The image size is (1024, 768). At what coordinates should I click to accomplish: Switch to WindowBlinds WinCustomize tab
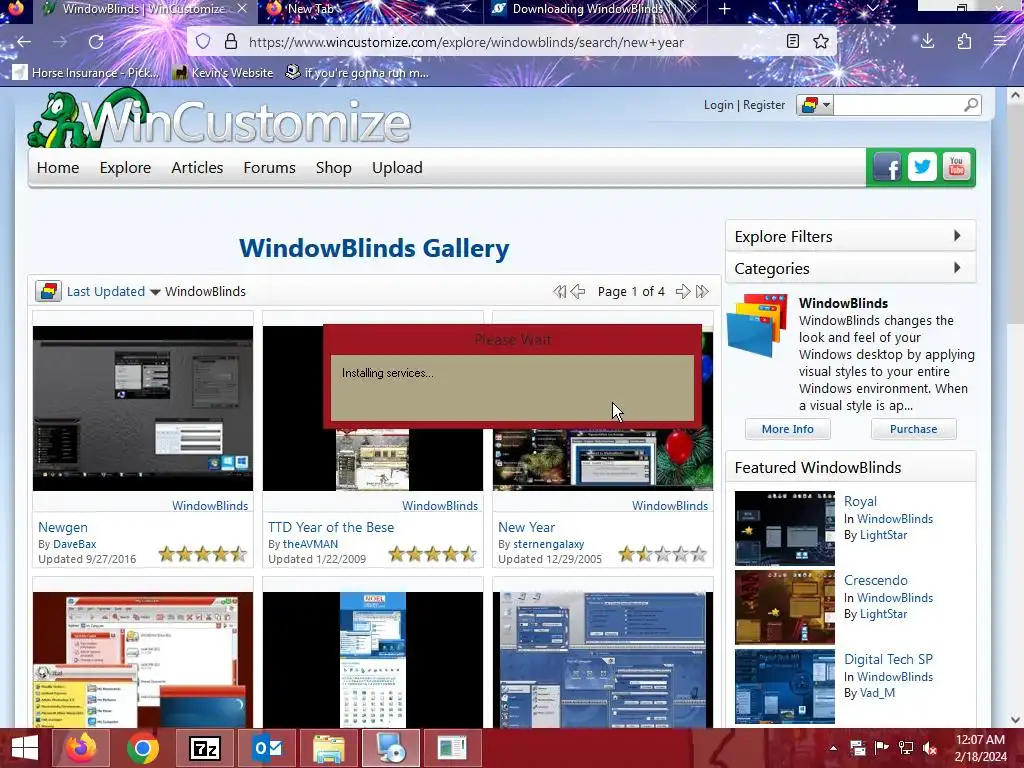147,9
